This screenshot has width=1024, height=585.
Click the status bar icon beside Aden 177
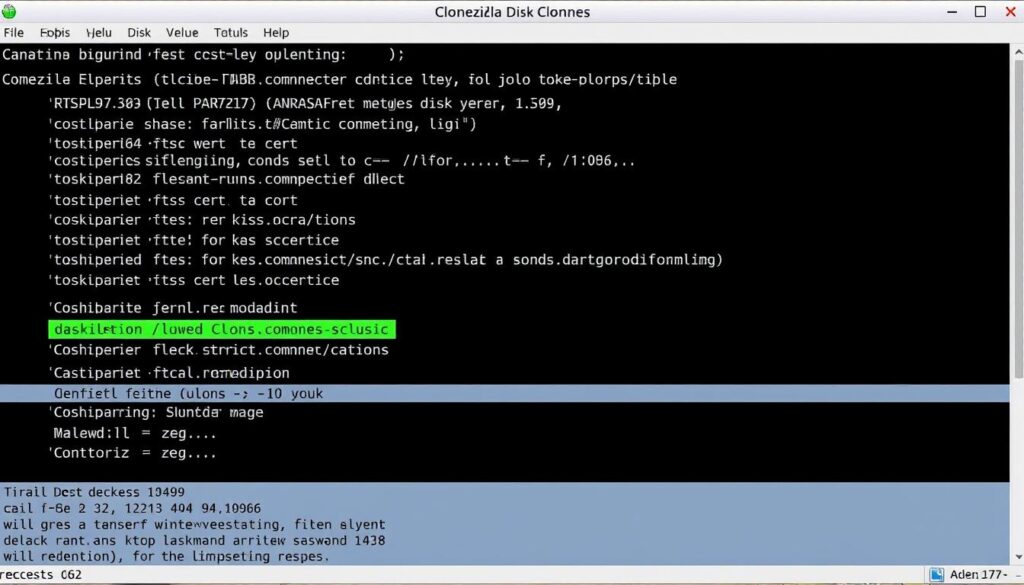pos(936,575)
